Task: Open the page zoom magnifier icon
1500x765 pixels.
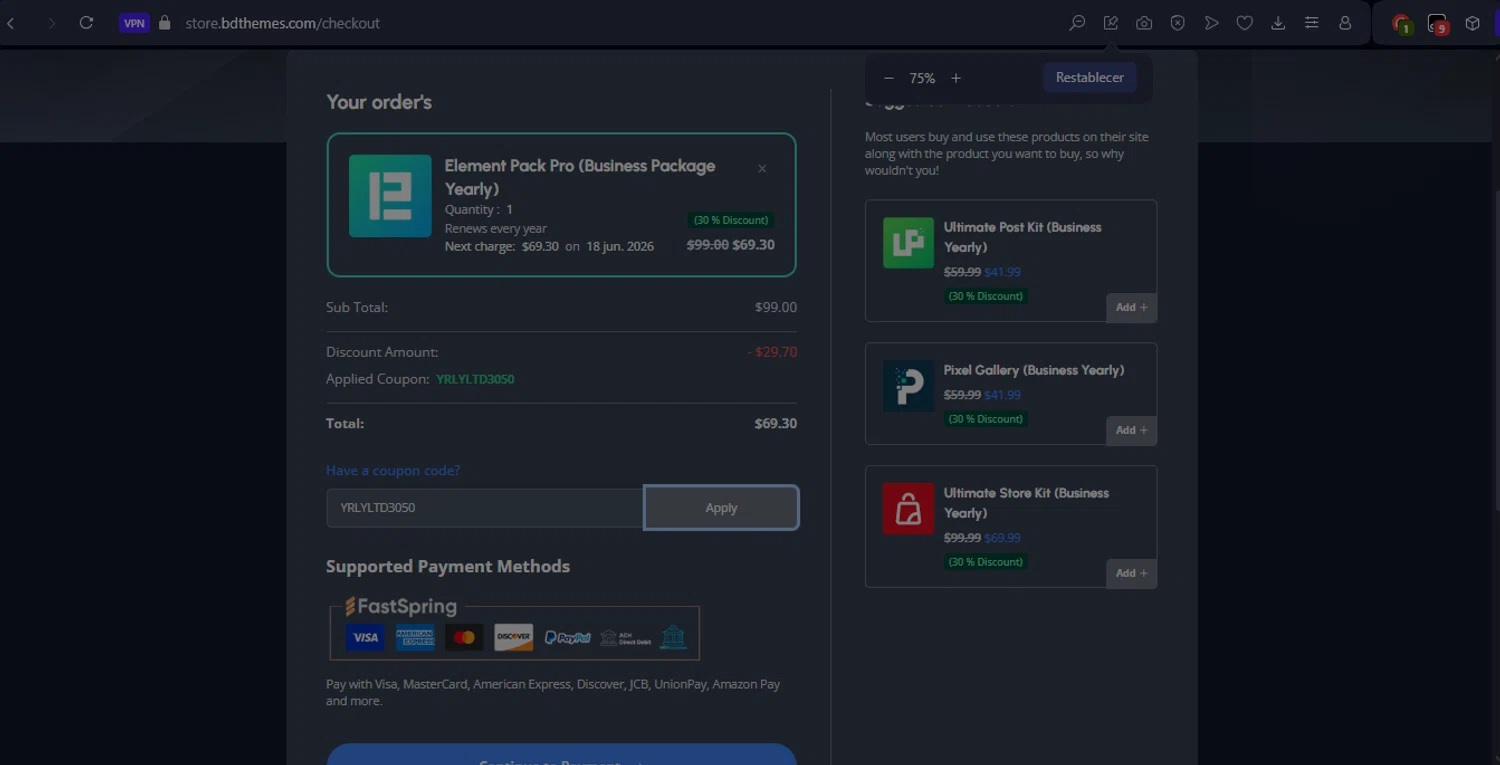Action: tap(1077, 23)
